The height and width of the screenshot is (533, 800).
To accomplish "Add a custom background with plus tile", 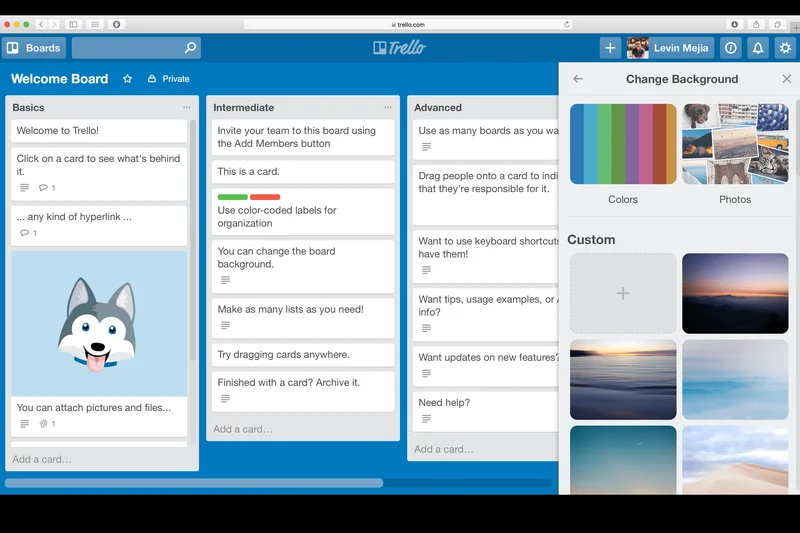I will (x=623, y=293).
